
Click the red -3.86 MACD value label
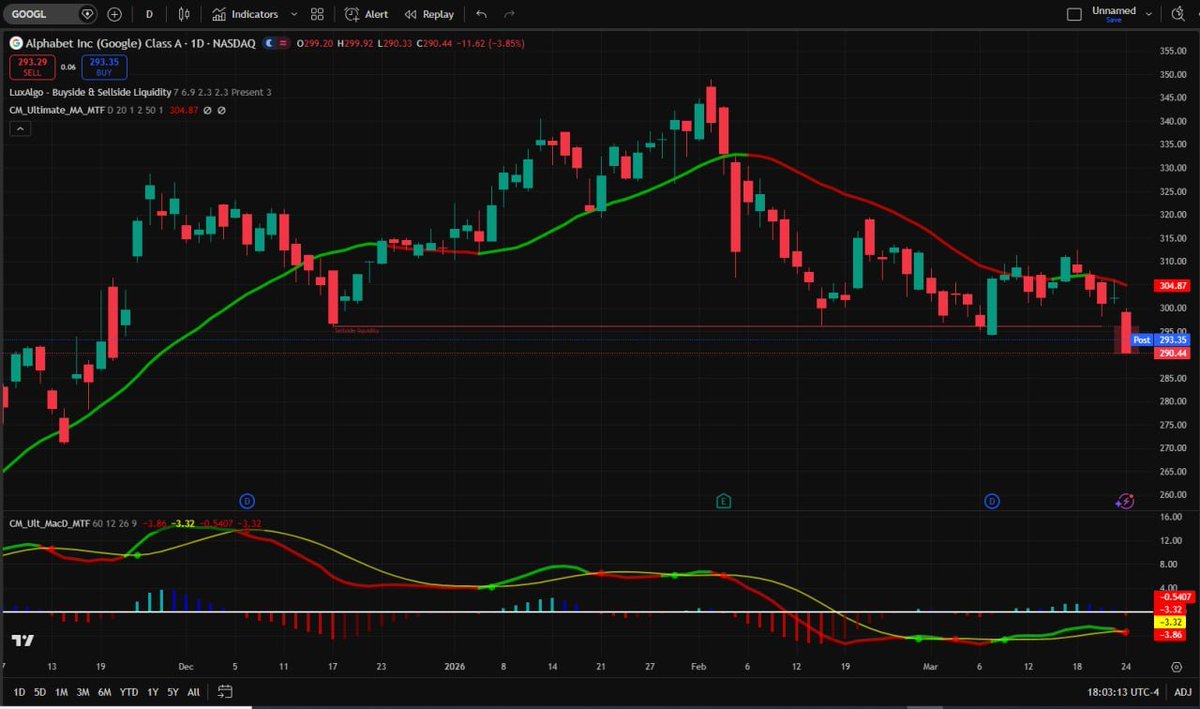[1169, 634]
